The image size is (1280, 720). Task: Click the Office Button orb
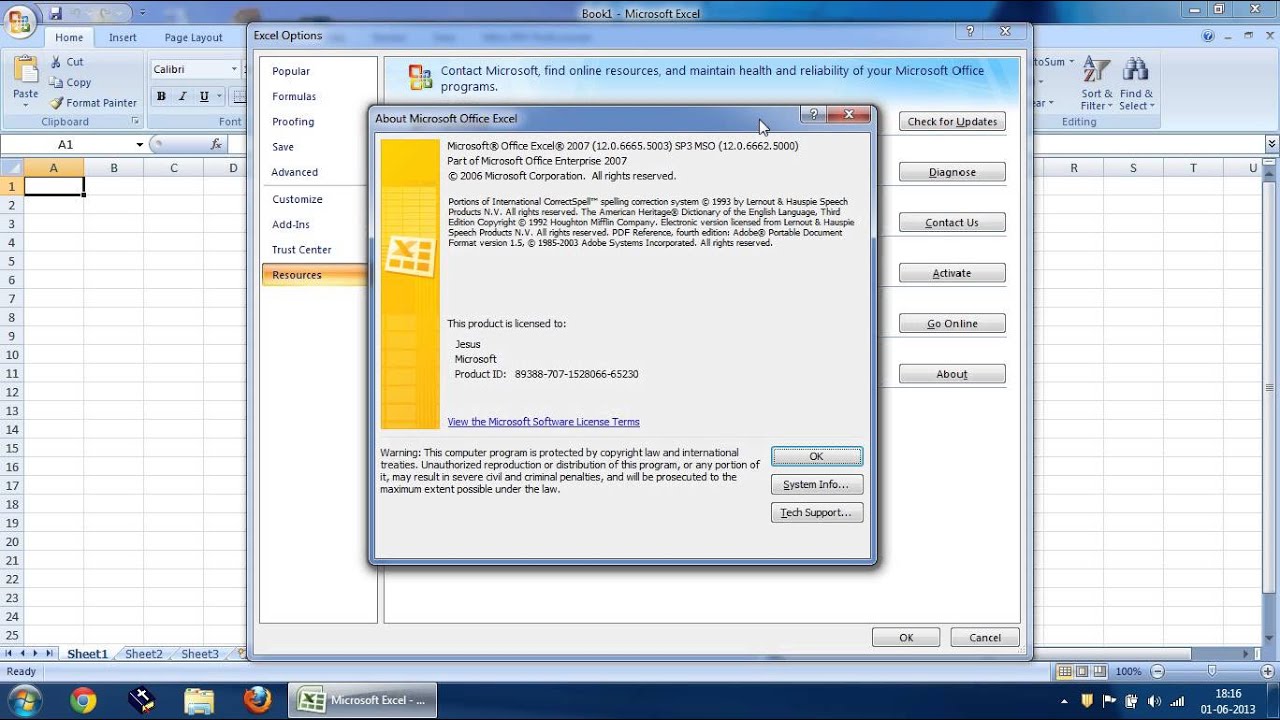19,20
